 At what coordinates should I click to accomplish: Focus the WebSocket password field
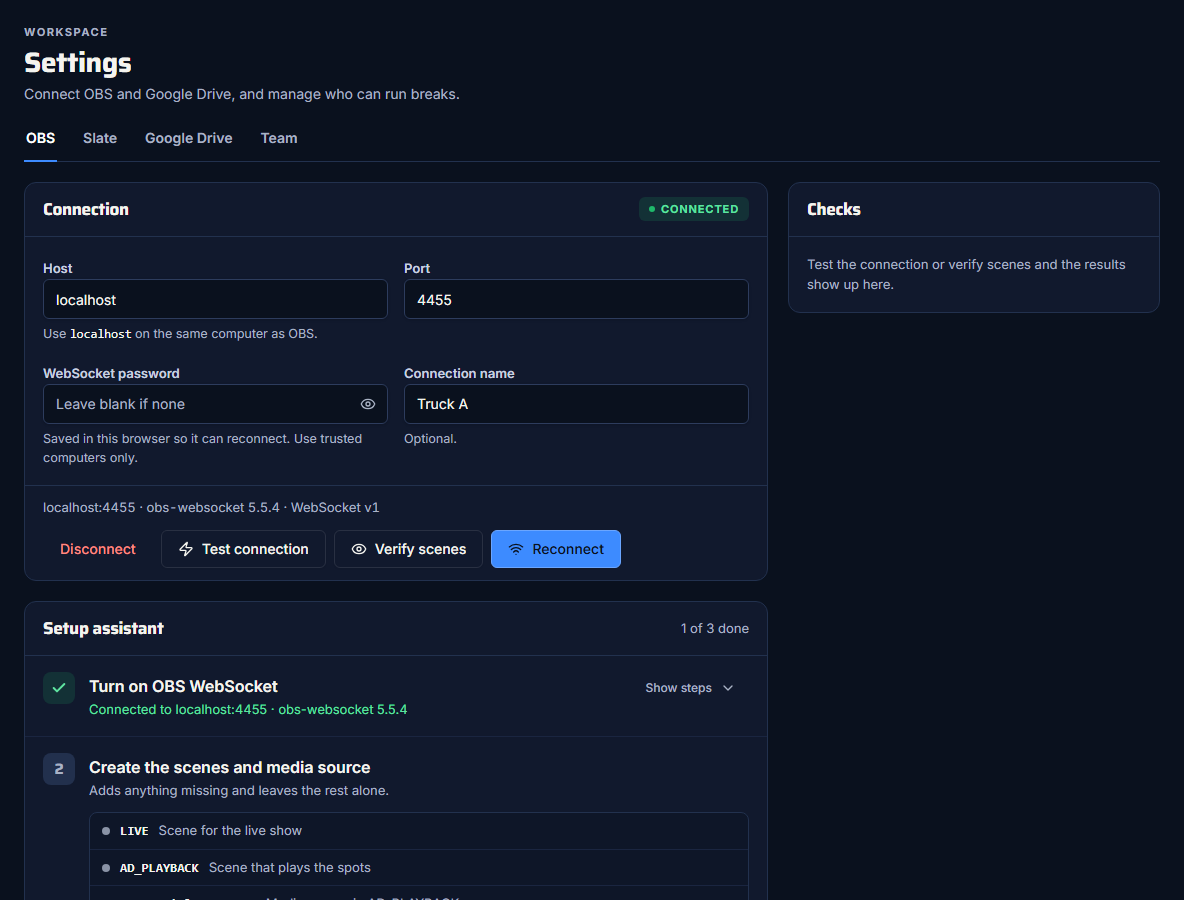pos(215,404)
